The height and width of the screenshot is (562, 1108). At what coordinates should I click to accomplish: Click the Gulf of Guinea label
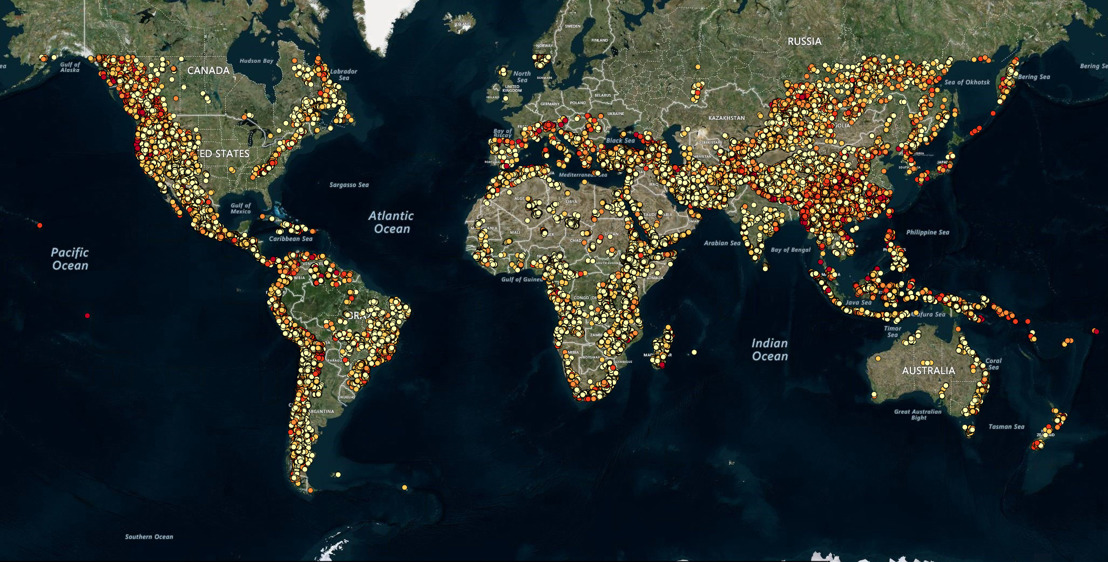coord(523,280)
